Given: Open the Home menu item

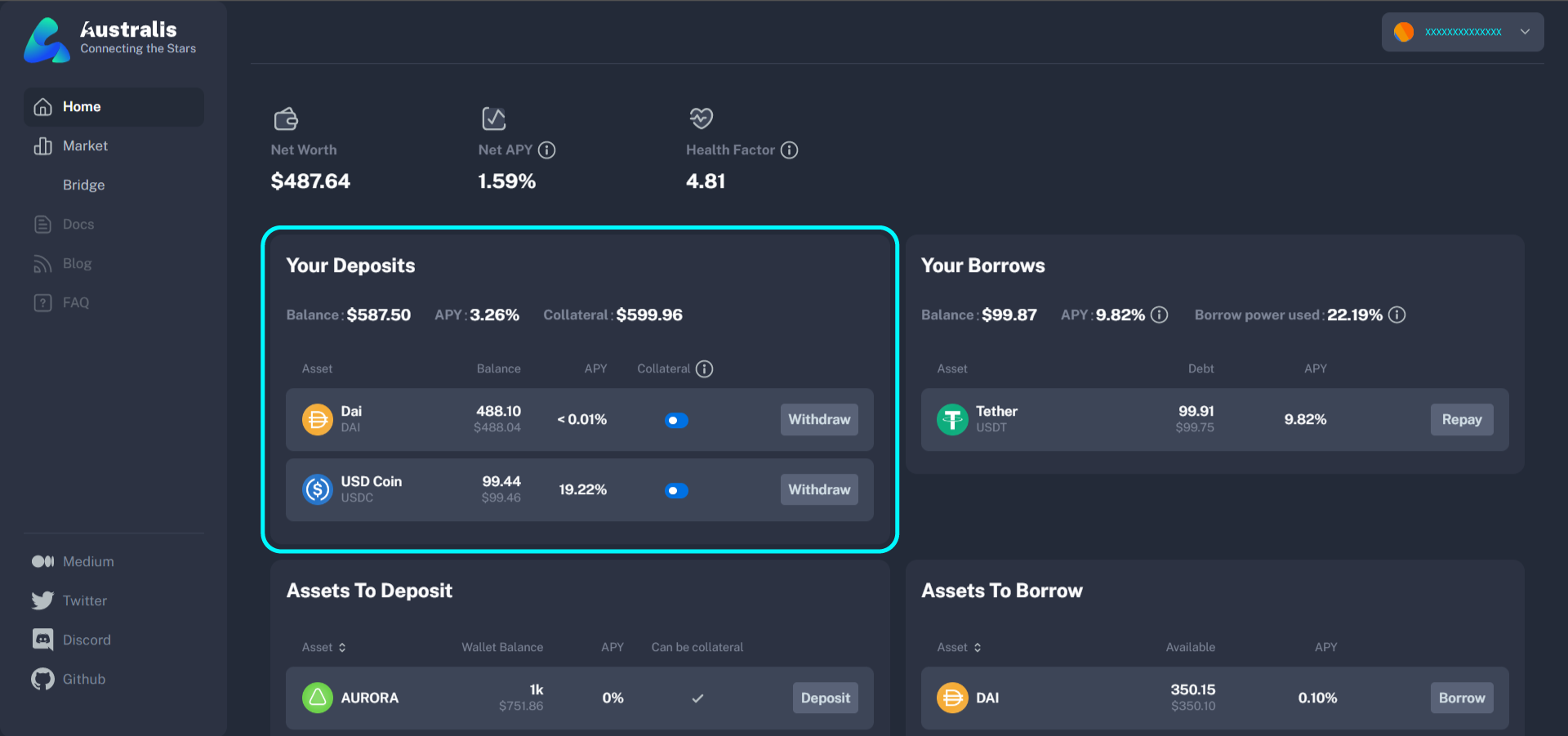Looking at the screenshot, I should coord(114,107).
